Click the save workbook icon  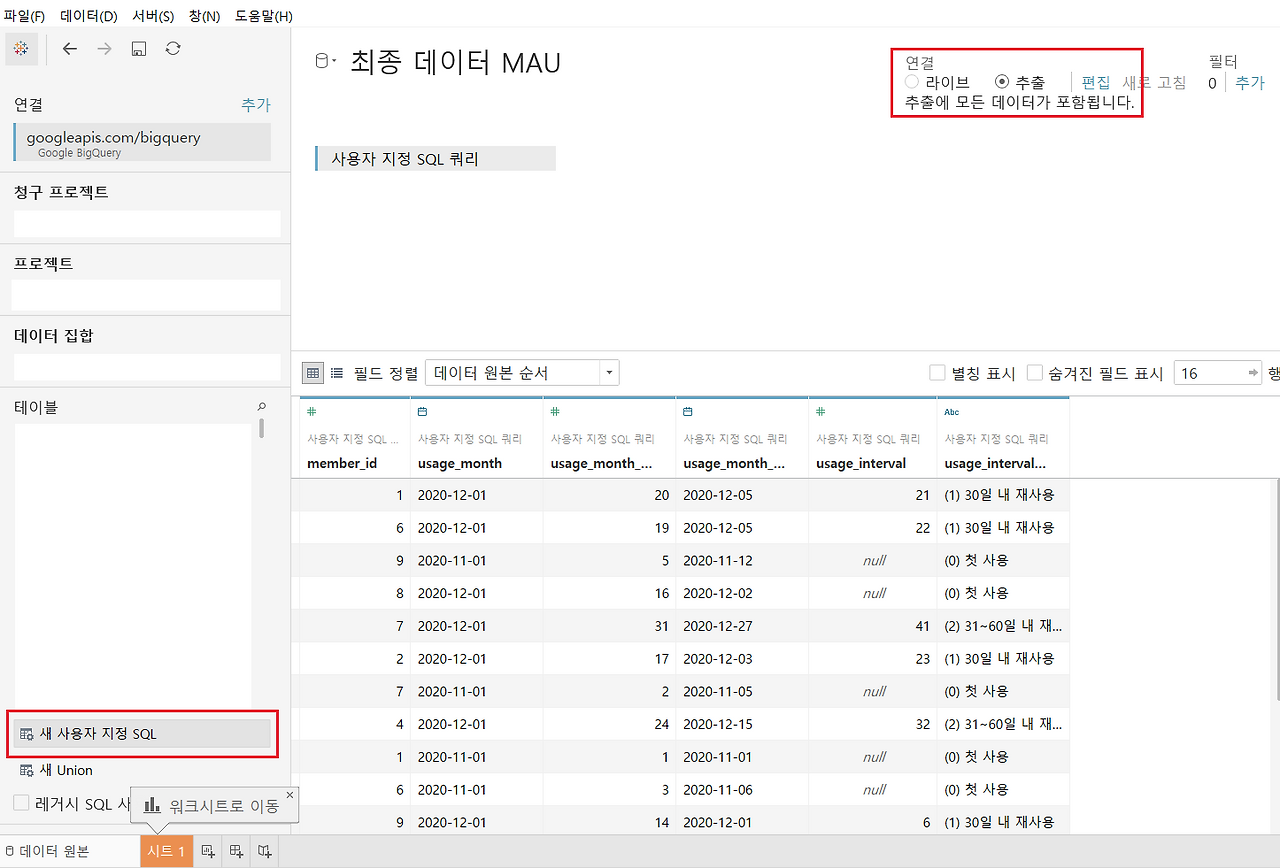[x=138, y=48]
